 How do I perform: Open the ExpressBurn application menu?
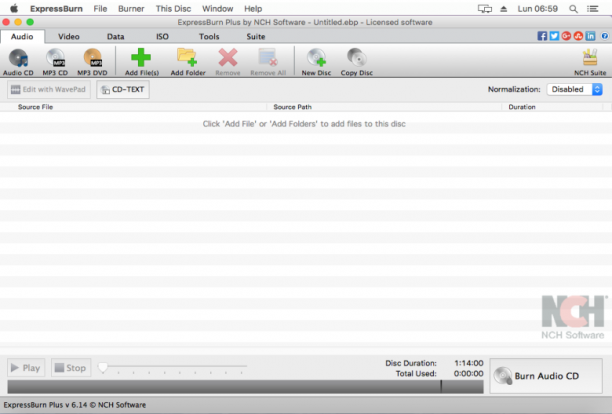coord(56,9)
